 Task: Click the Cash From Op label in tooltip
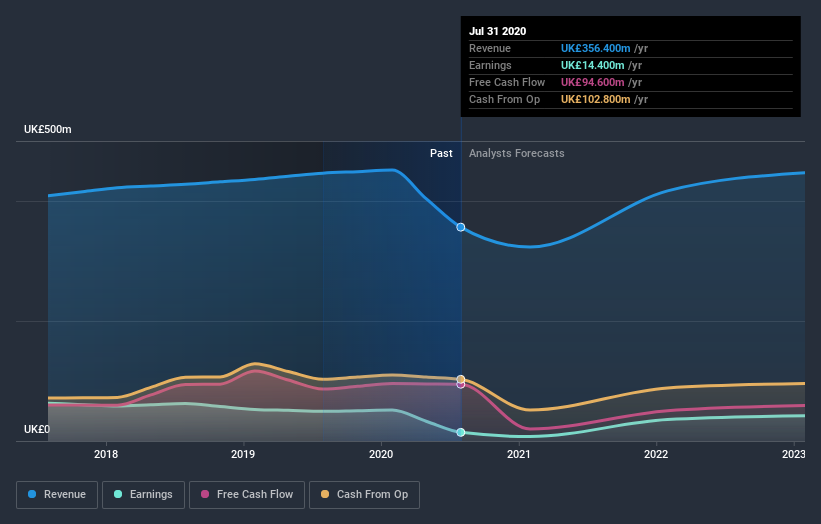point(504,99)
